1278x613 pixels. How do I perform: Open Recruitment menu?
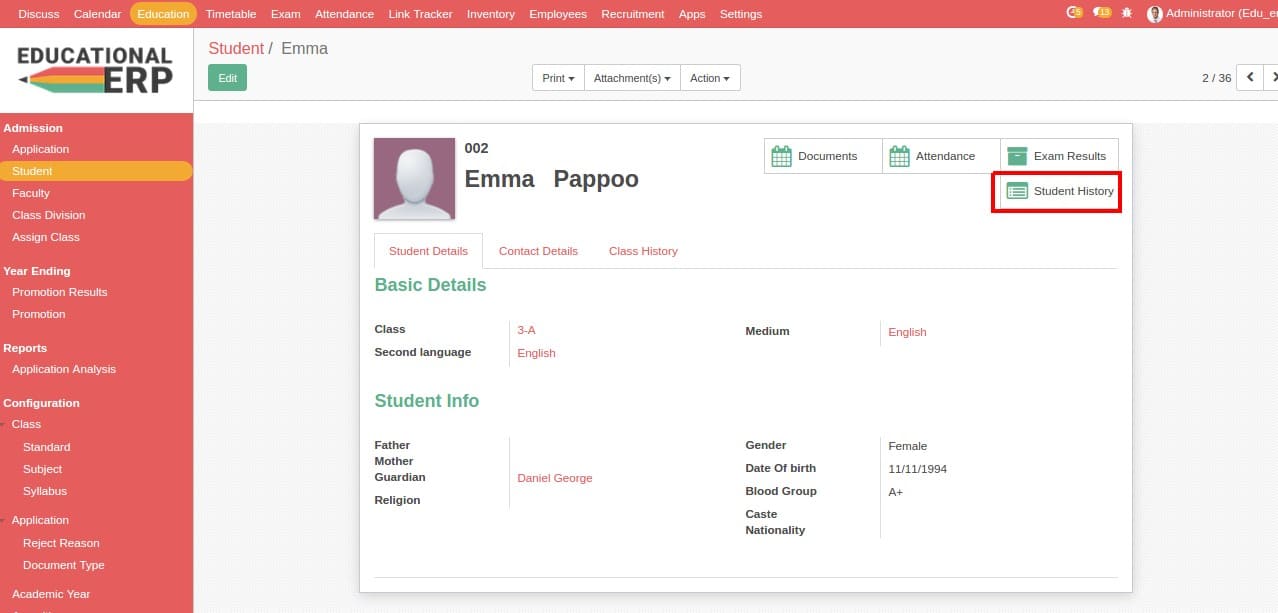[633, 14]
